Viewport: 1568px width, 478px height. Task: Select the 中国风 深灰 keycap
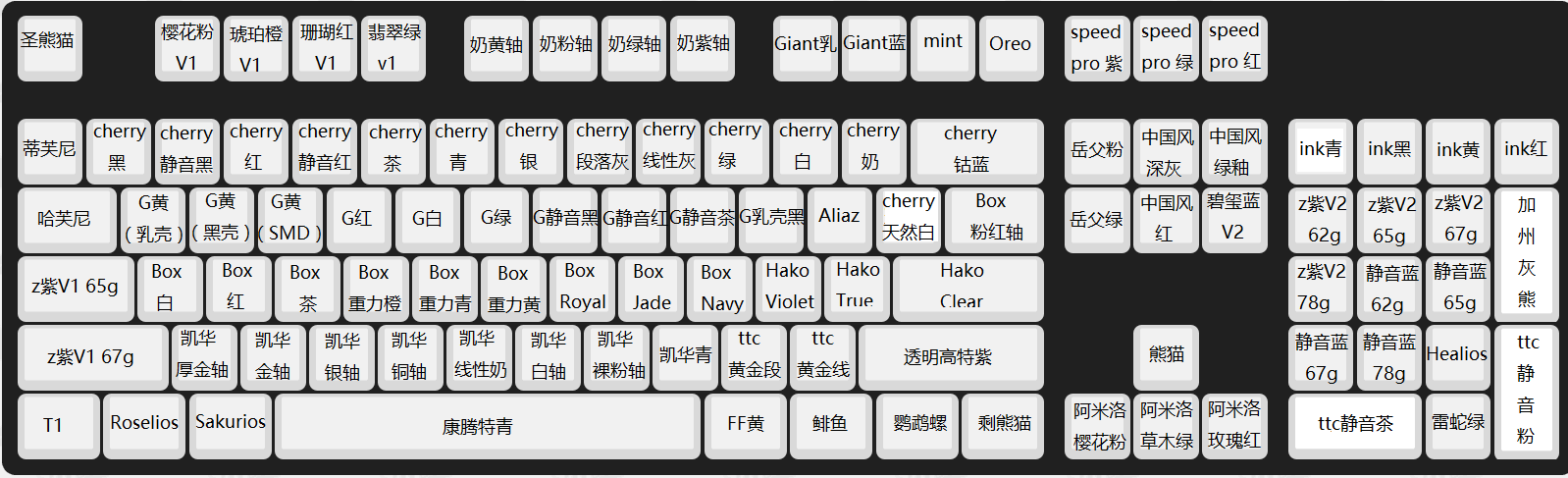pyautogui.click(x=1165, y=150)
